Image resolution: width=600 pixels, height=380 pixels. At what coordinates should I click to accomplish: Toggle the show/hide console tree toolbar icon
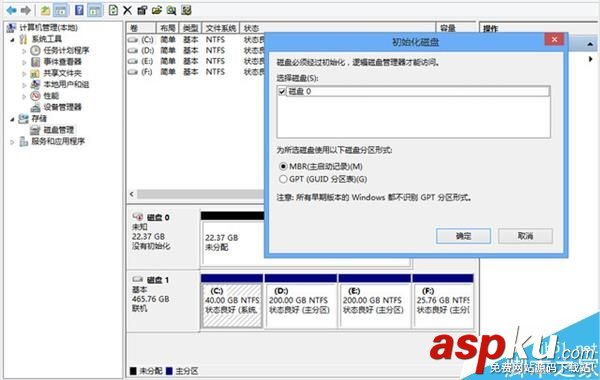[x=61, y=10]
